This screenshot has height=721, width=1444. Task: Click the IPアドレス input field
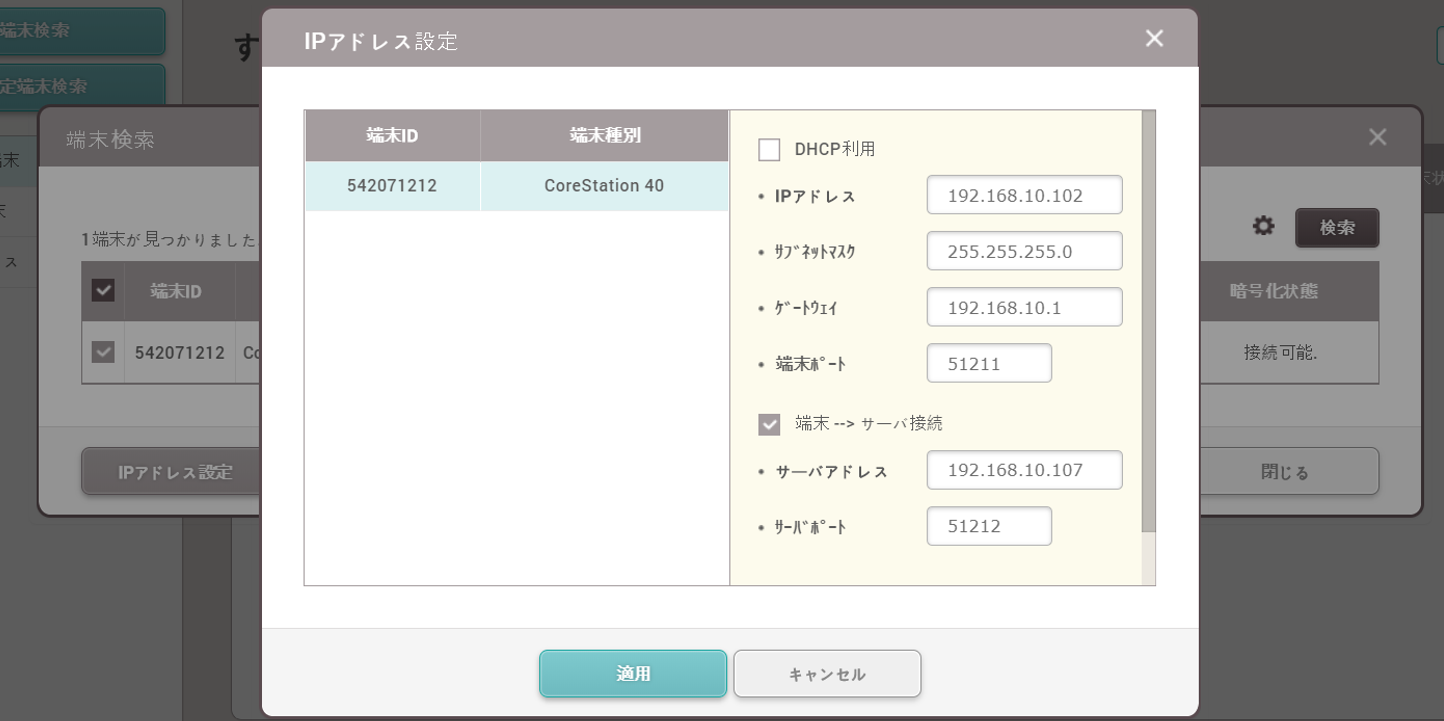1024,195
